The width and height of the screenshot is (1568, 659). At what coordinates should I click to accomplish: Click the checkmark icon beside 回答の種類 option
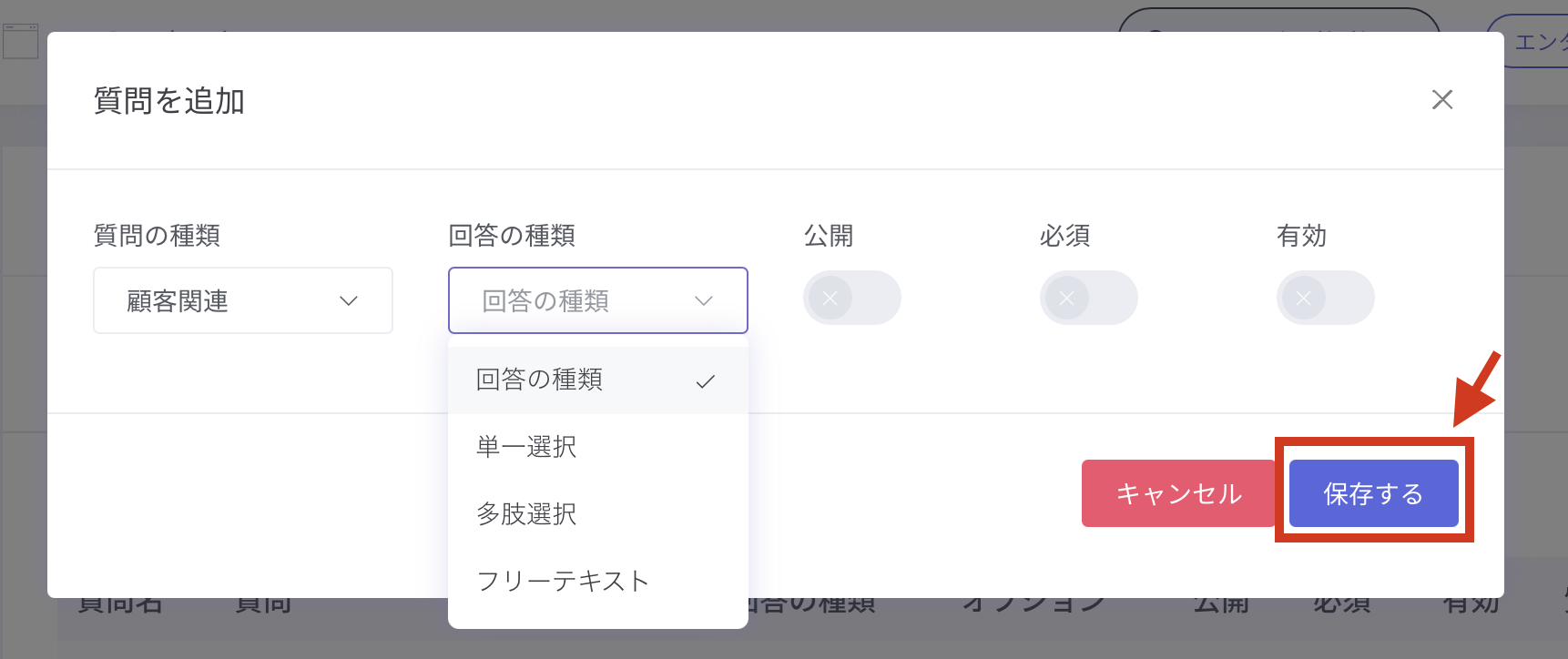[705, 382]
